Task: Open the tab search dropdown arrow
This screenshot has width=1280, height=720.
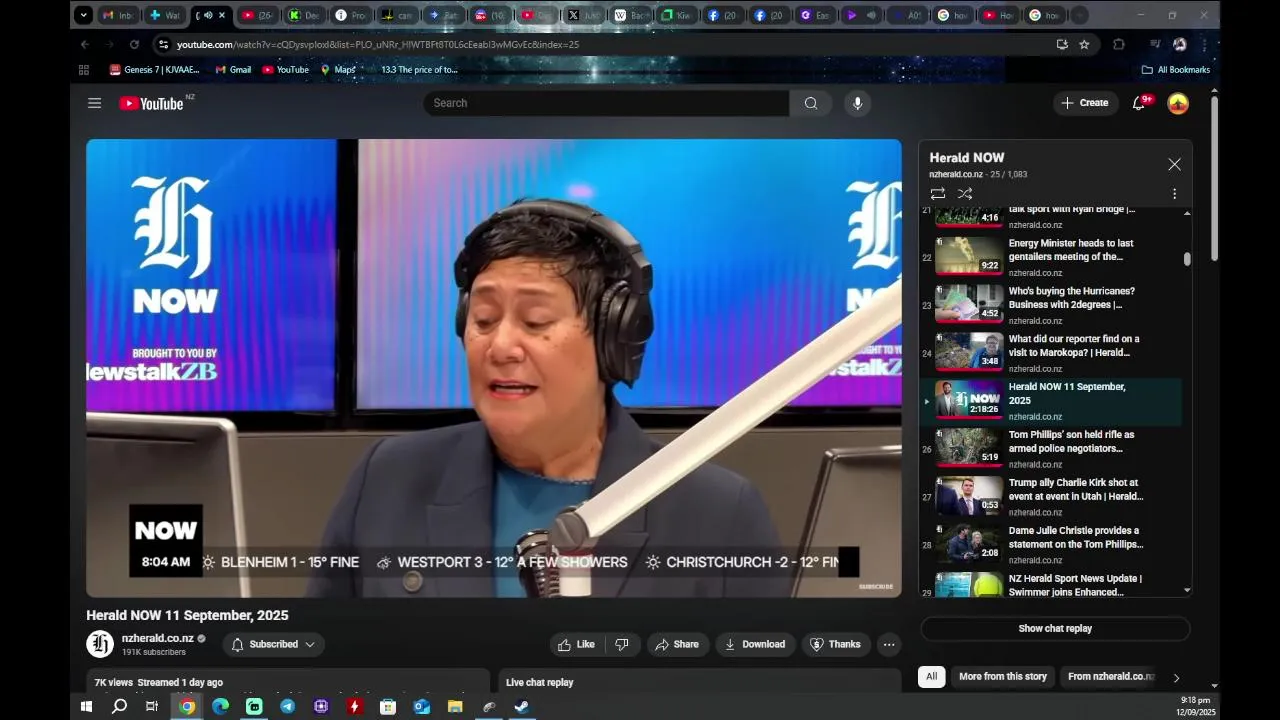Action: click(x=84, y=15)
